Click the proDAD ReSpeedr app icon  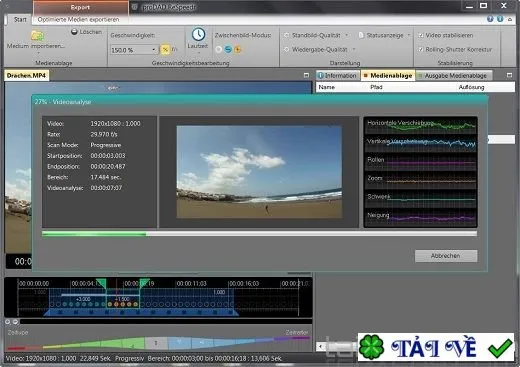134,7
